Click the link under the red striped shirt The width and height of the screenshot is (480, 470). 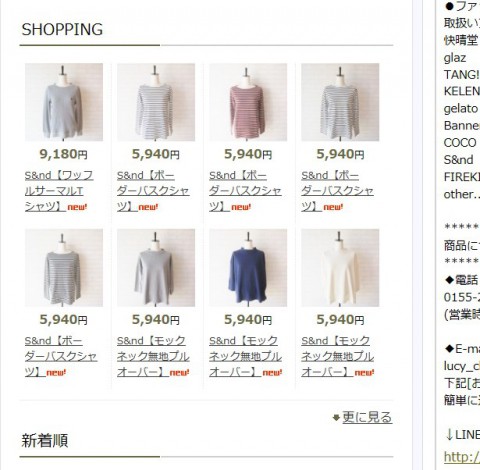(245, 191)
